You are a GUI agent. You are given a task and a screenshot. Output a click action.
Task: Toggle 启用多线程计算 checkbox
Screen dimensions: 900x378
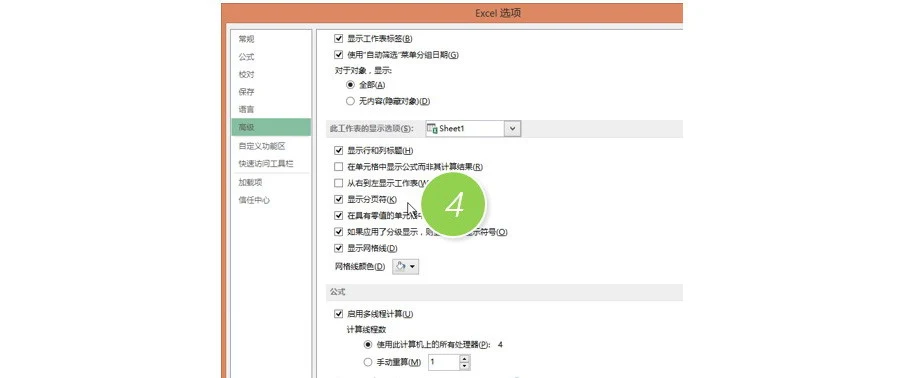point(339,314)
